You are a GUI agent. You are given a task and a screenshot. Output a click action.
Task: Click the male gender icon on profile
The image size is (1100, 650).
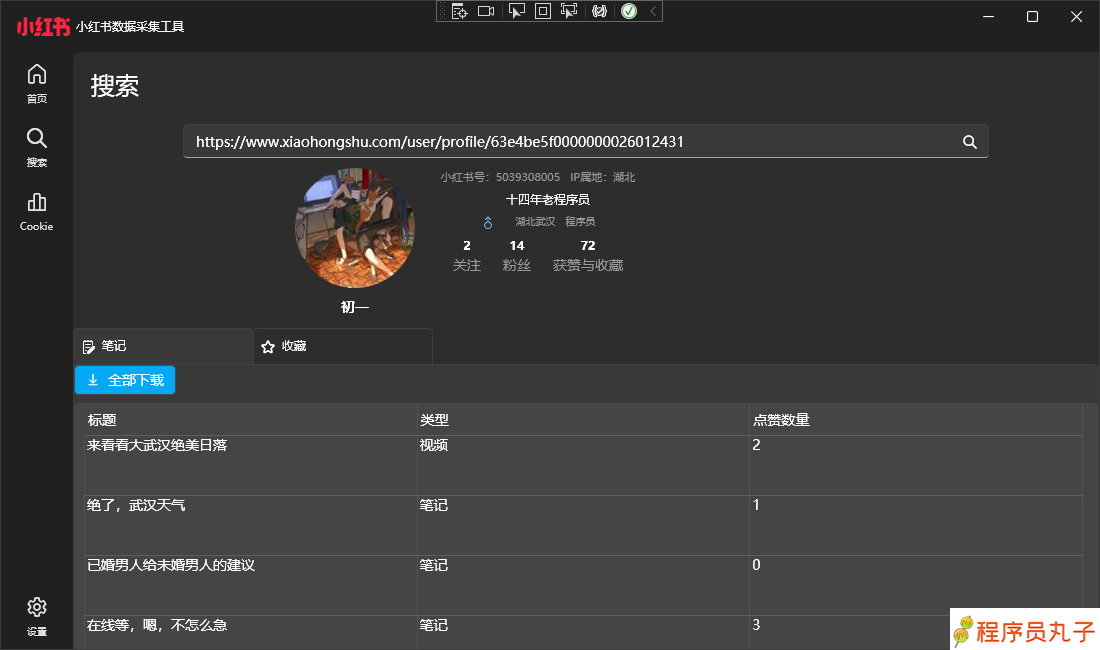pos(488,222)
